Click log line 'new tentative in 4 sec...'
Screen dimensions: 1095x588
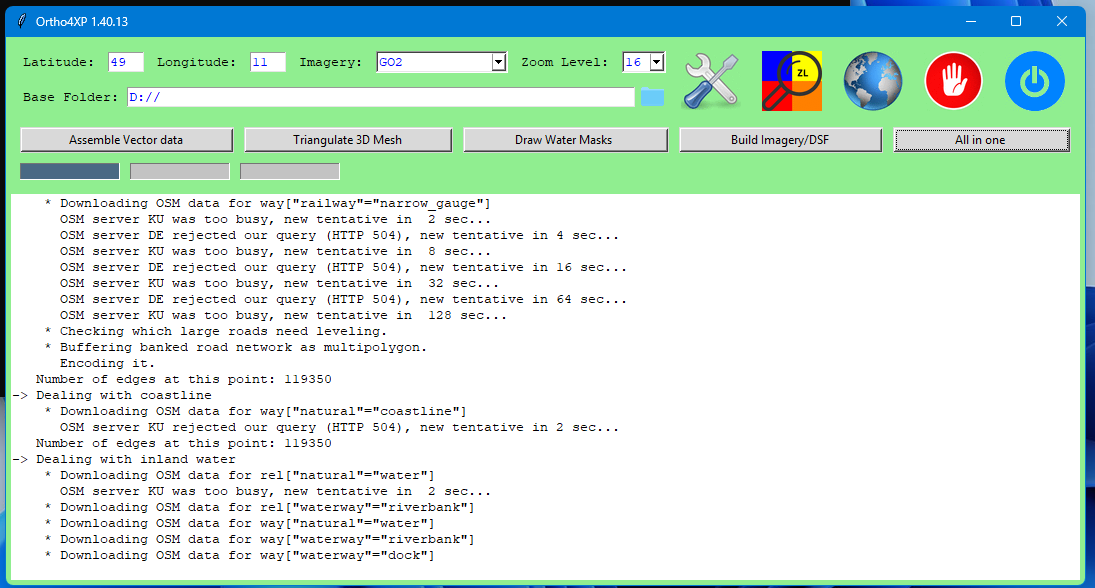pos(339,235)
